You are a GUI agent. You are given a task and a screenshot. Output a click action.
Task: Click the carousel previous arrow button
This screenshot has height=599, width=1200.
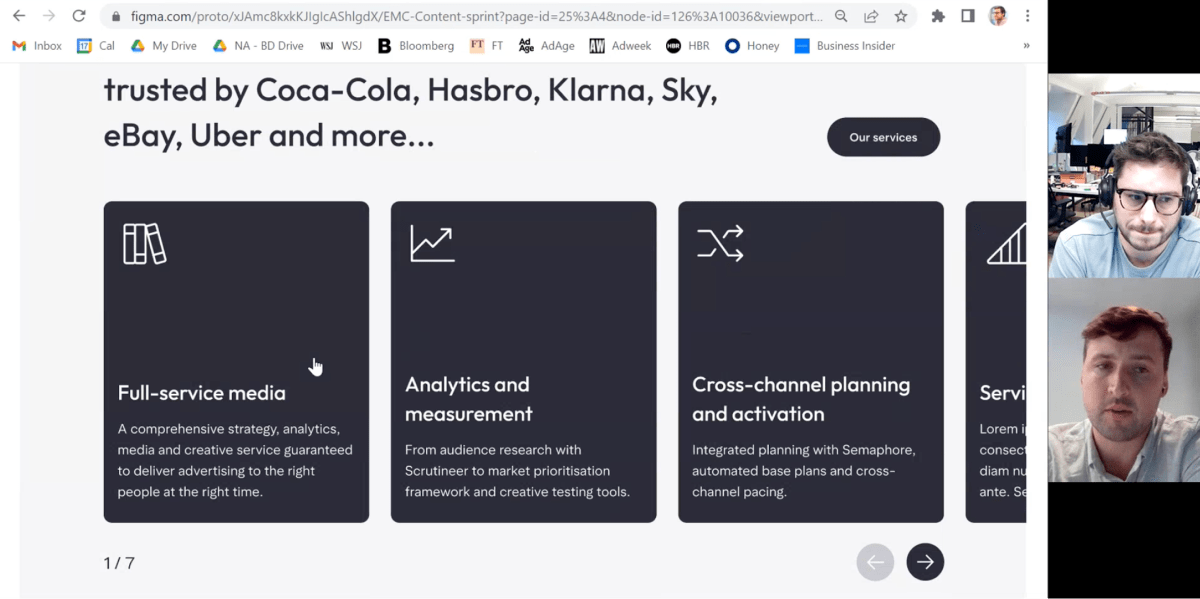tap(875, 562)
